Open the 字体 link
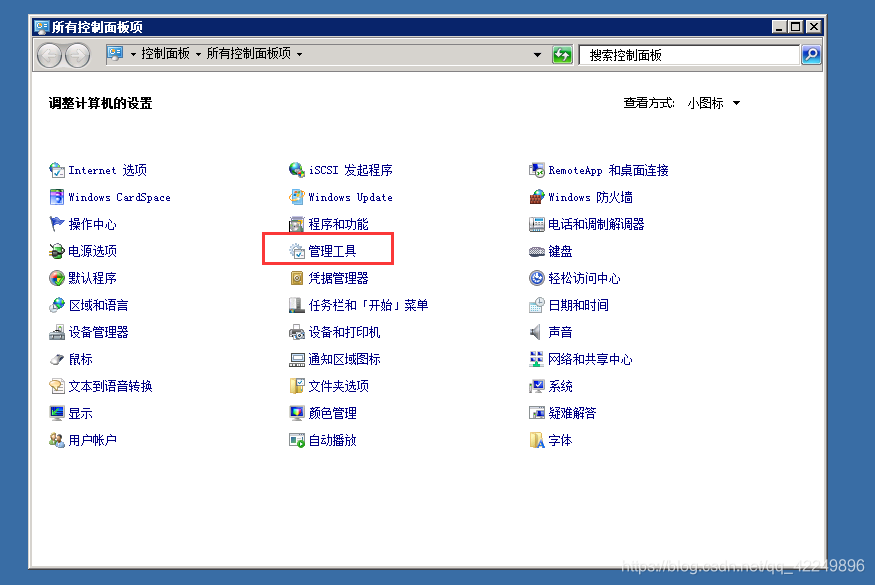Screen dimensions: 875x585 [560, 440]
